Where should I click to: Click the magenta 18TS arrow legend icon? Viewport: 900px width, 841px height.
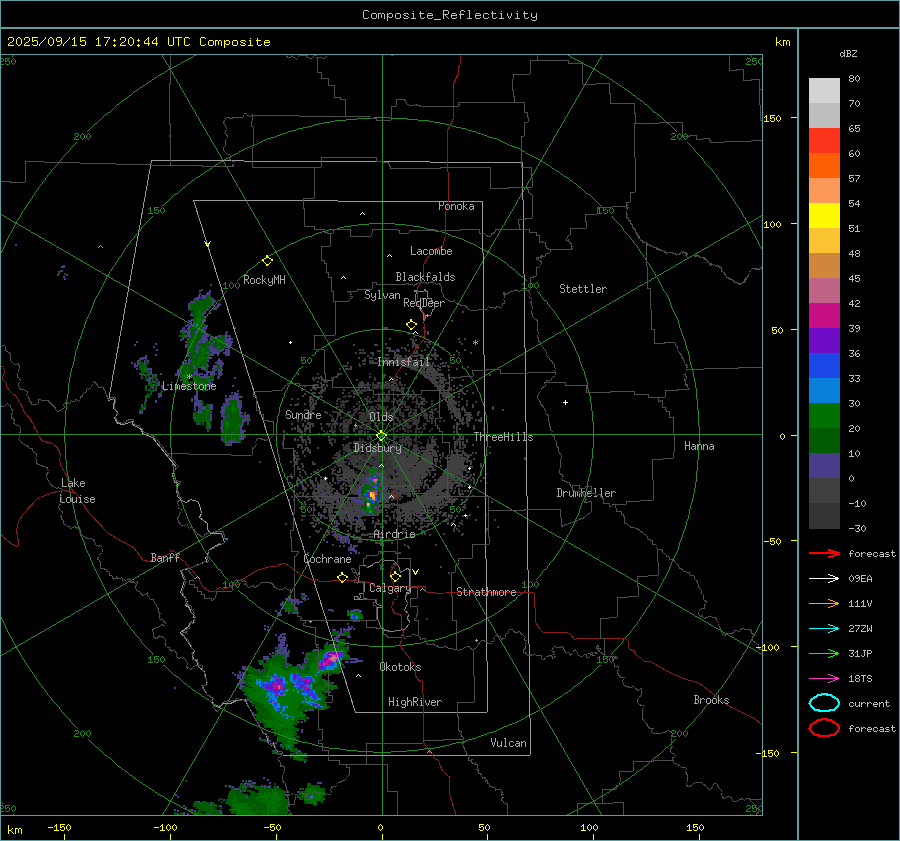click(824, 679)
